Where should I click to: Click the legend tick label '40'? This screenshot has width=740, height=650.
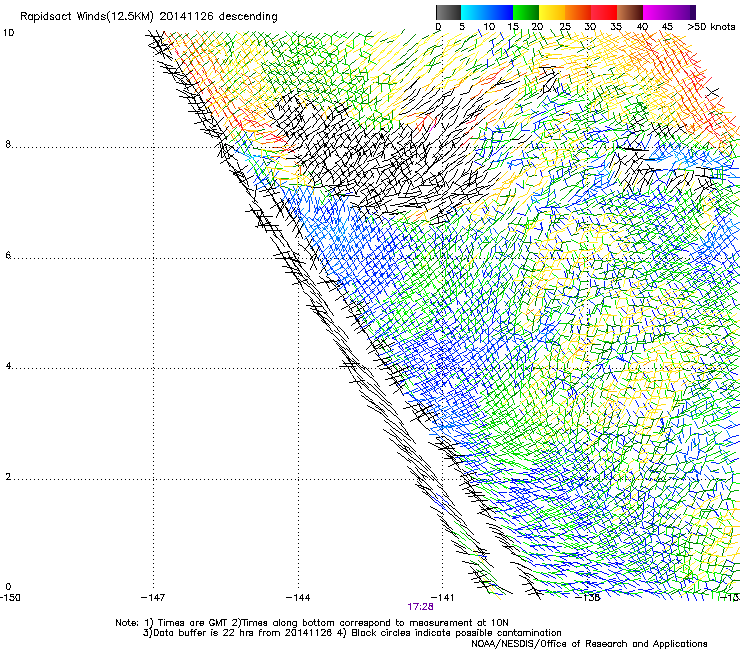click(642, 27)
